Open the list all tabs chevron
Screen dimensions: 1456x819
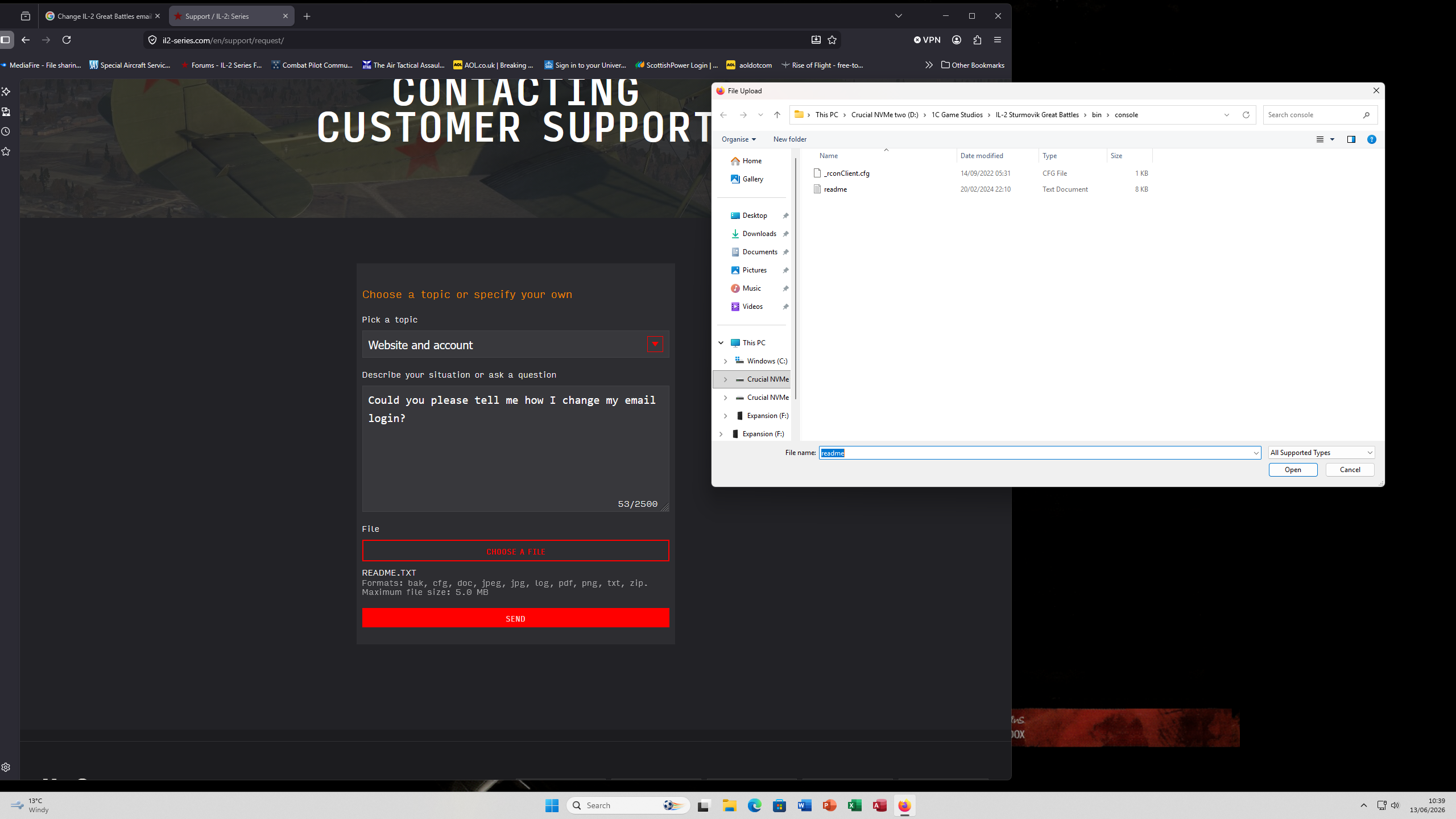click(x=899, y=16)
